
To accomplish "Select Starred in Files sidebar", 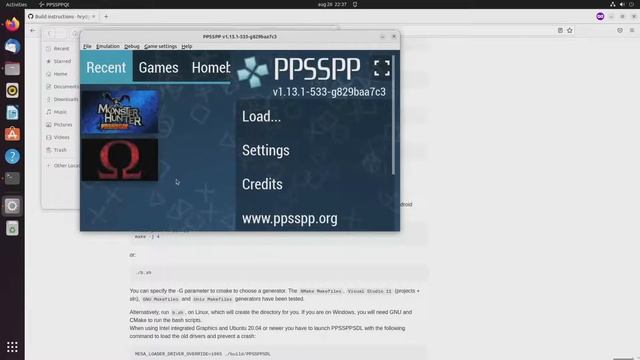I will 61,61.
